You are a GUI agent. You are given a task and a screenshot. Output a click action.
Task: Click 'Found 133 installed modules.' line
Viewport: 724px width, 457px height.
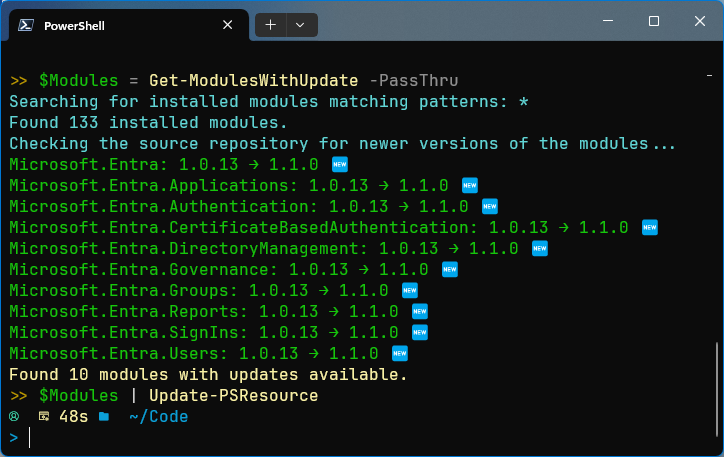tap(148, 123)
